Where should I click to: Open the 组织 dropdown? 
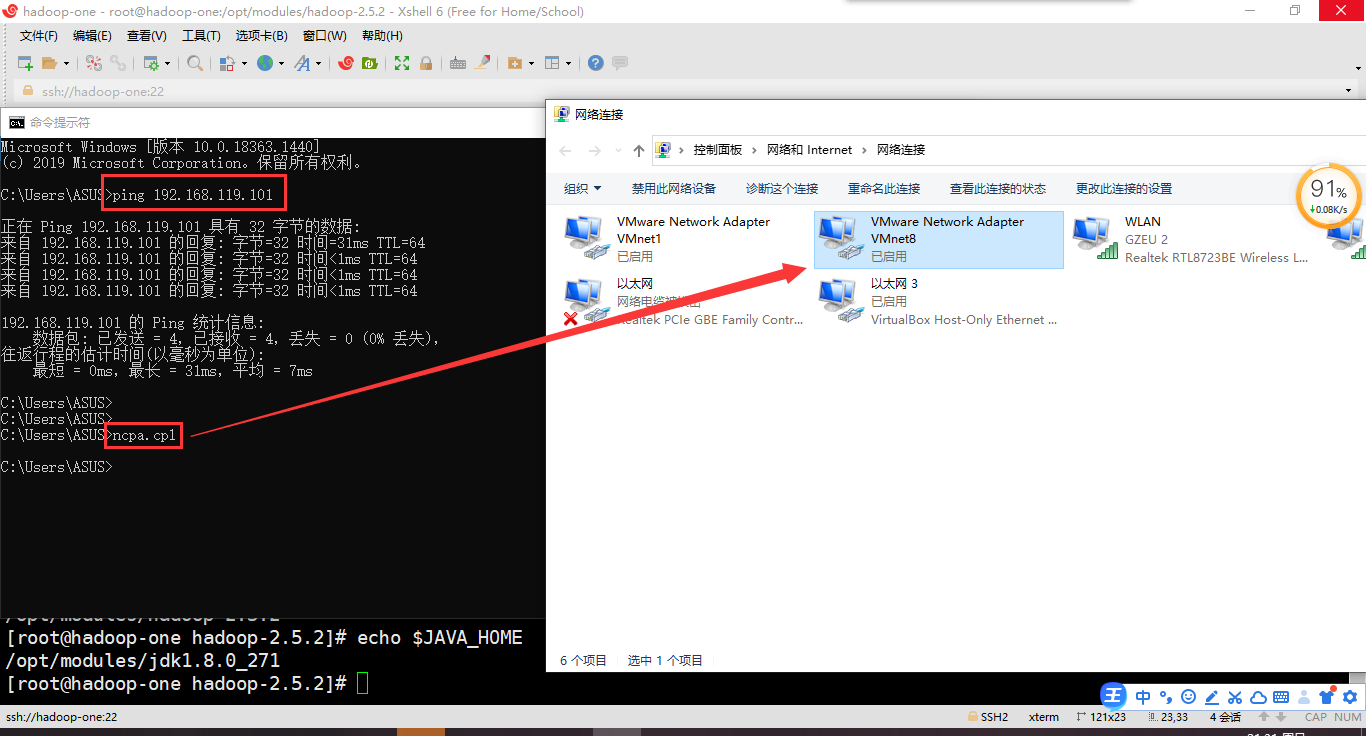[583, 188]
